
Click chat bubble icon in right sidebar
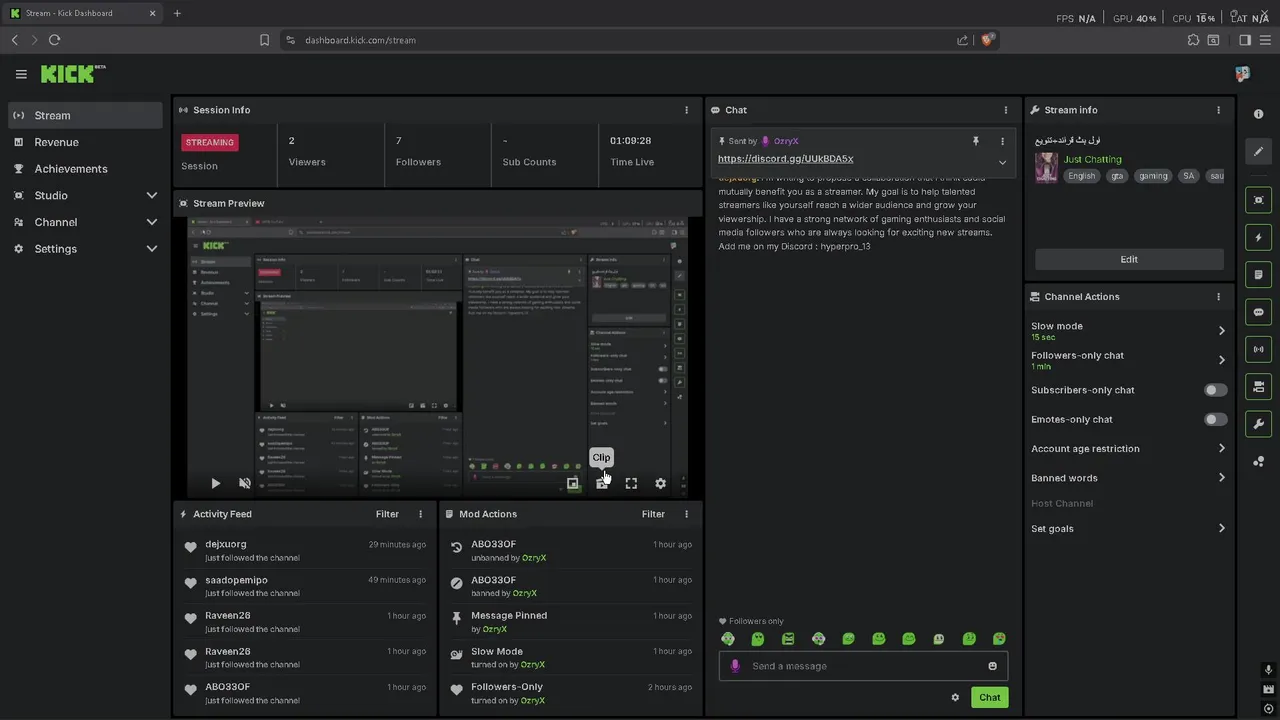(1258, 312)
